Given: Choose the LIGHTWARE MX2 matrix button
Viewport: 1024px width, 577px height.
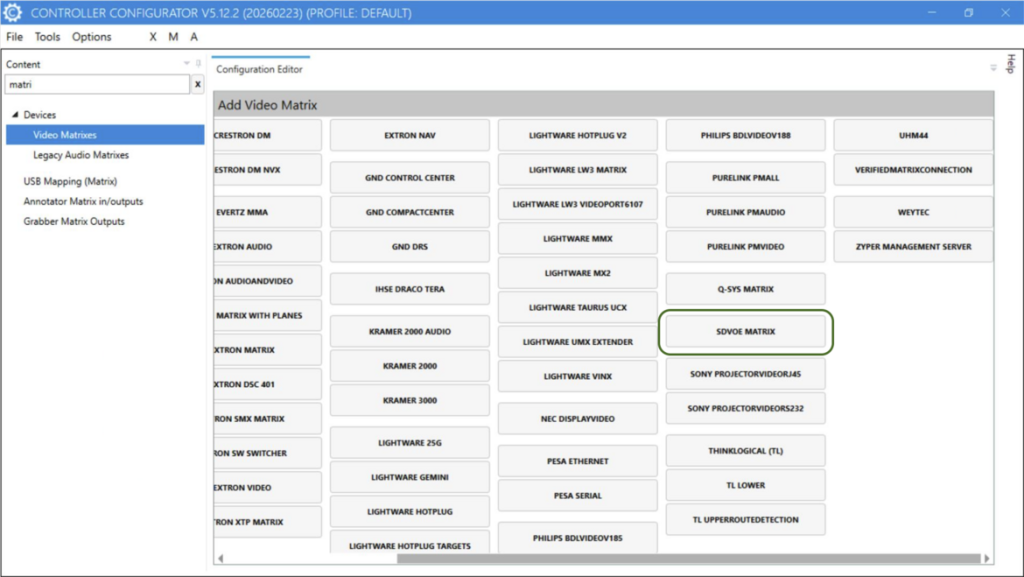Looking at the screenshot, I should coord(577,273).
